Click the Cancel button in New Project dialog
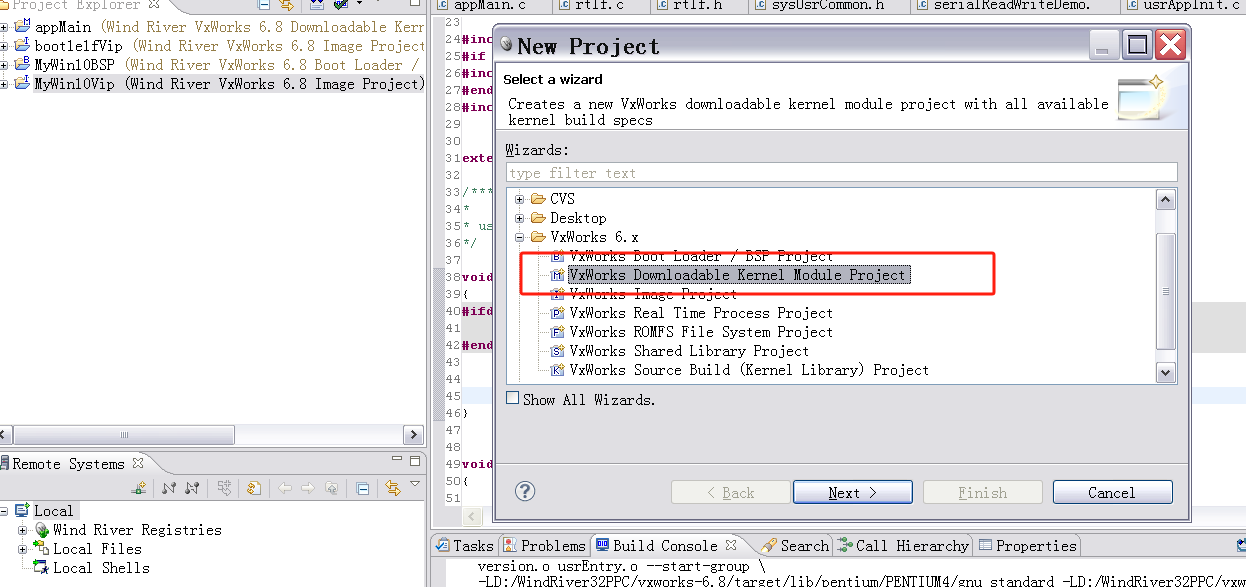The image size is (1246, 587). tap(1112, 492)
